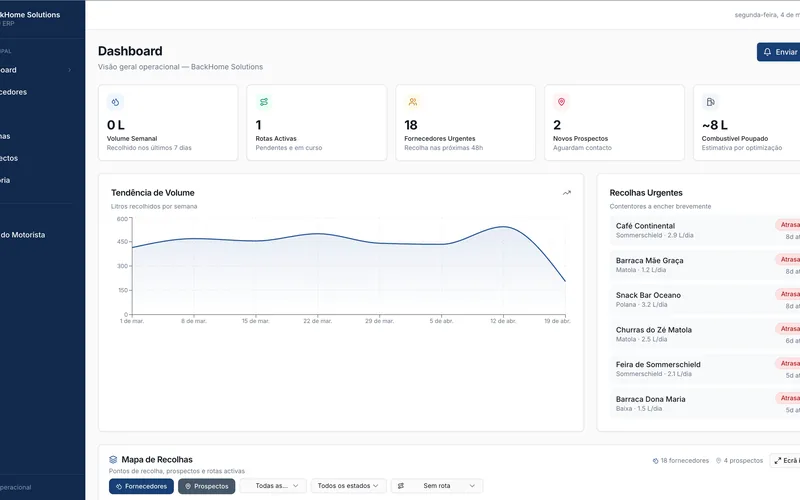Click the pin icon beside 4 prospectos

(x=718, y=461)
